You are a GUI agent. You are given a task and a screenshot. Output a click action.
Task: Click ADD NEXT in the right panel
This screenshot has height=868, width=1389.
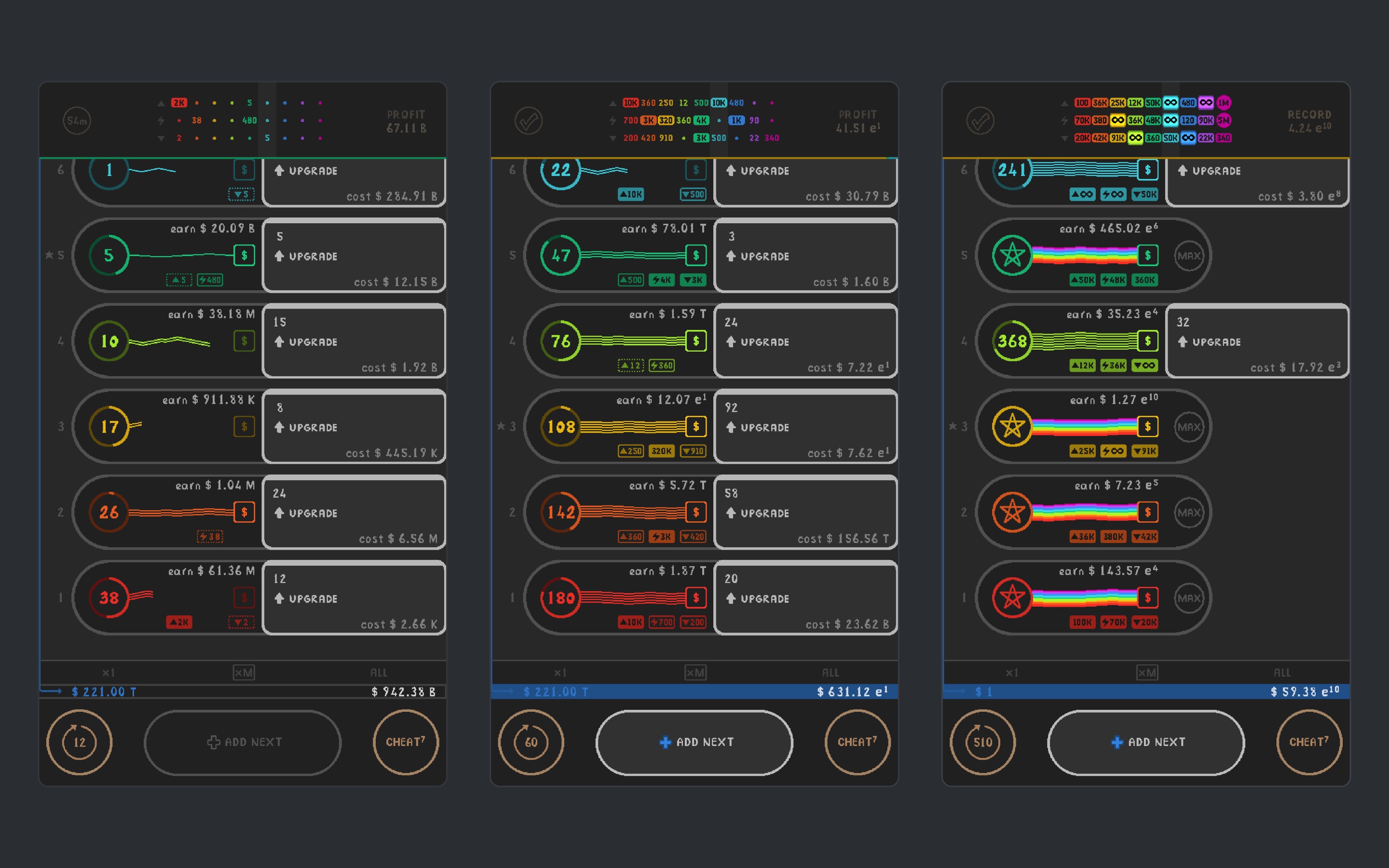(x=1146, y=742)
